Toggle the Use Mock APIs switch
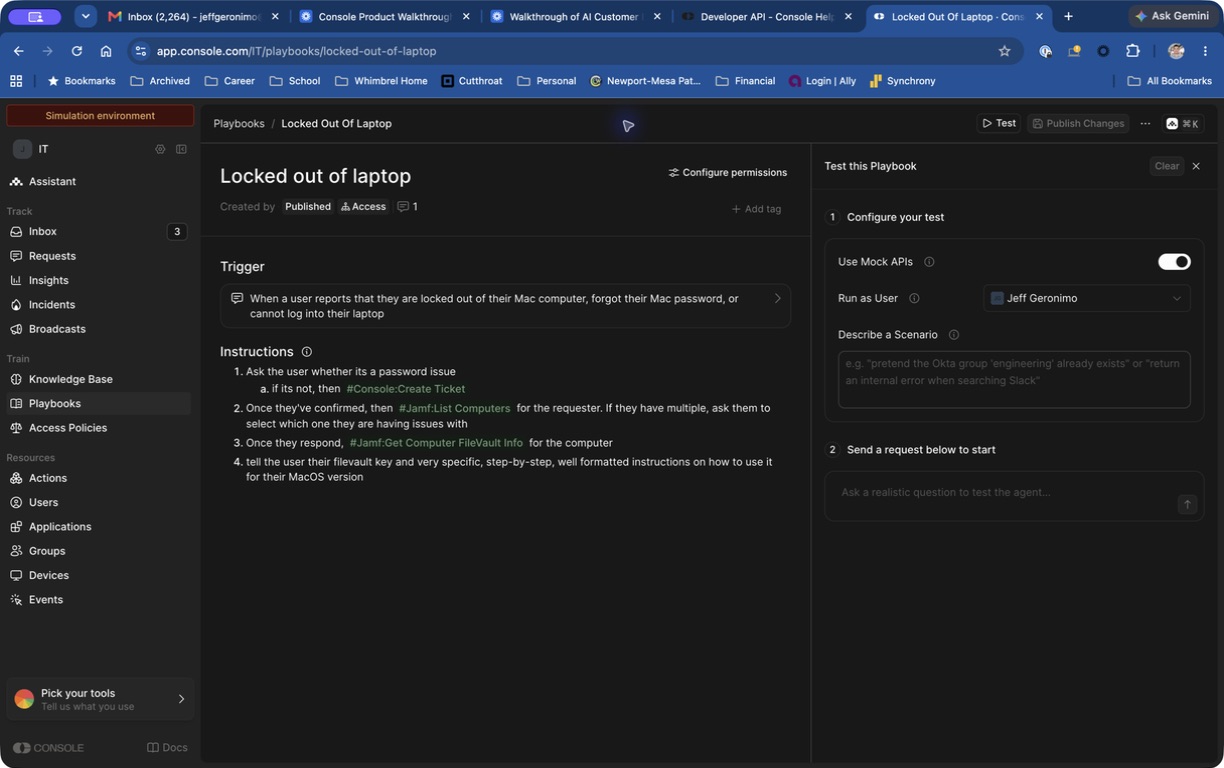This screenshot has width=1224, height=768. click(x=1174, y=262)
